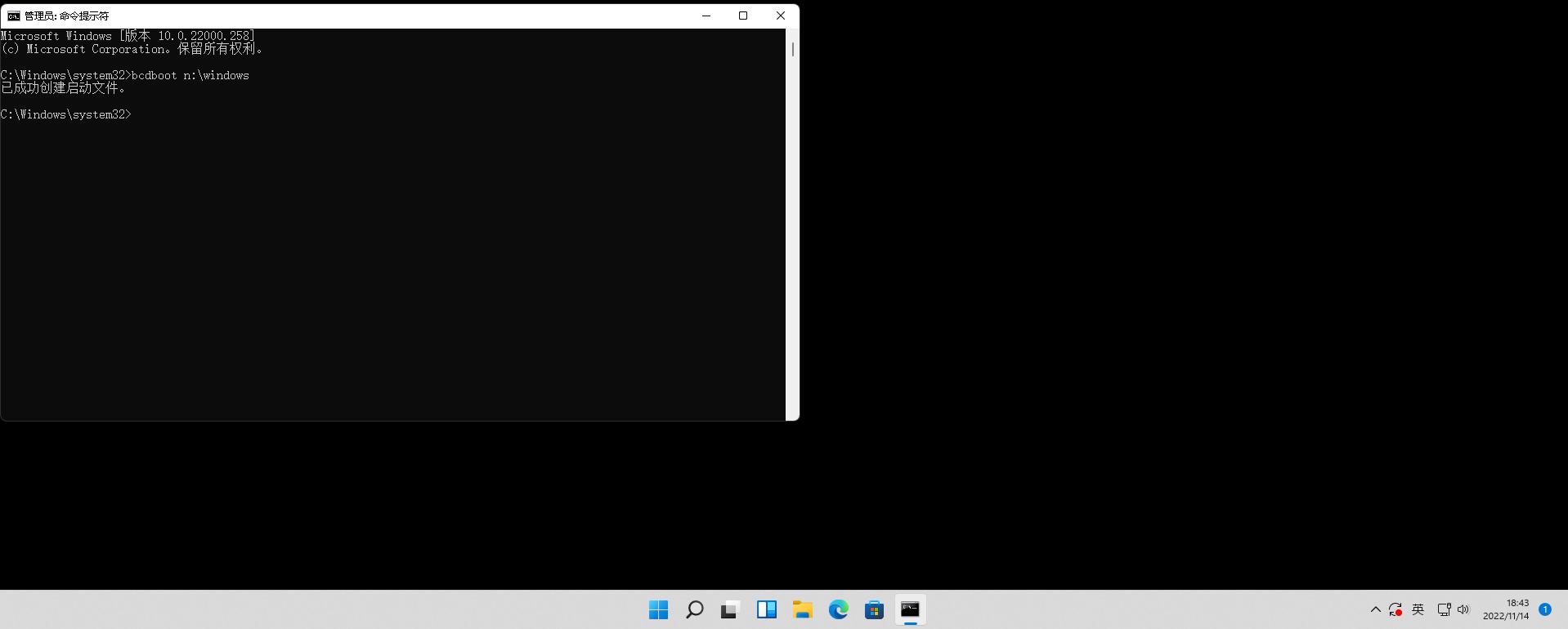The height and width of the screenshot is (629, 1568).
Task: Click the window title '管理员: 命令提示符'
Action: (x=67, y=16)
